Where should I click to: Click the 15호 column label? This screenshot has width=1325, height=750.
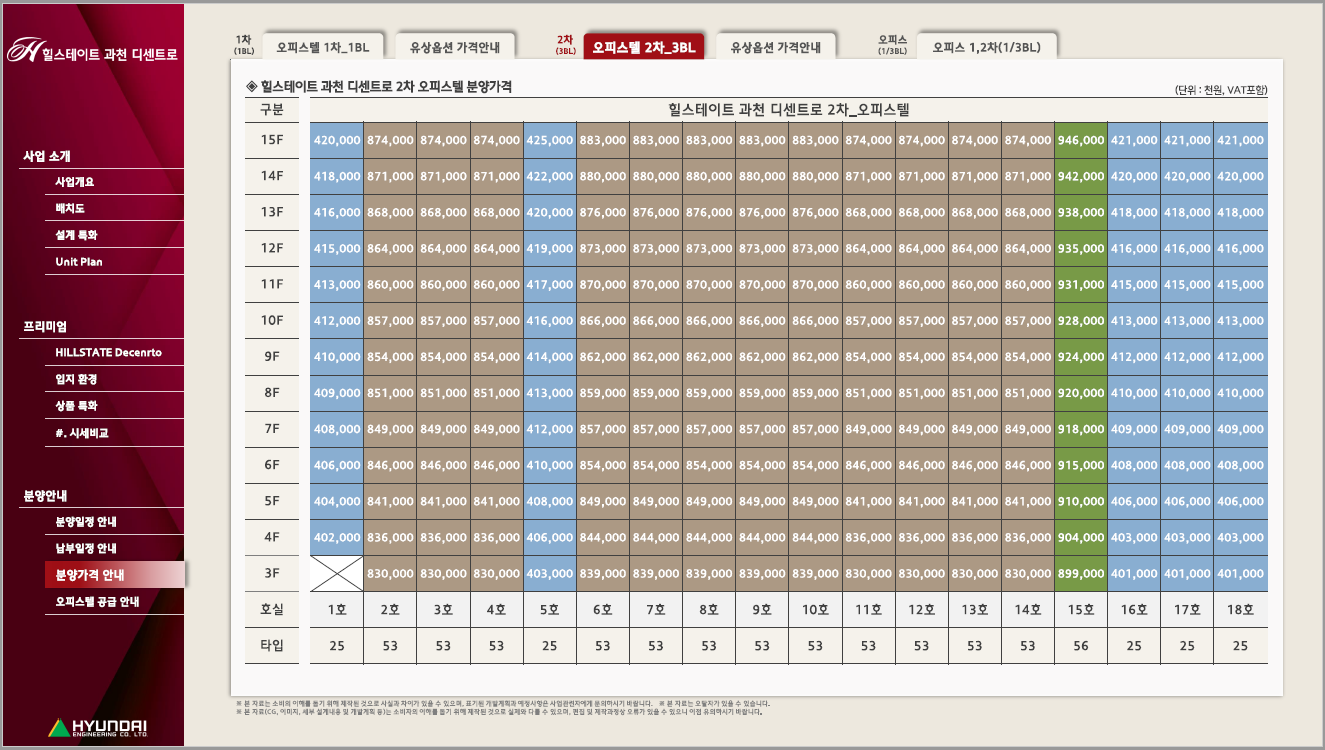pos(1081,609)
